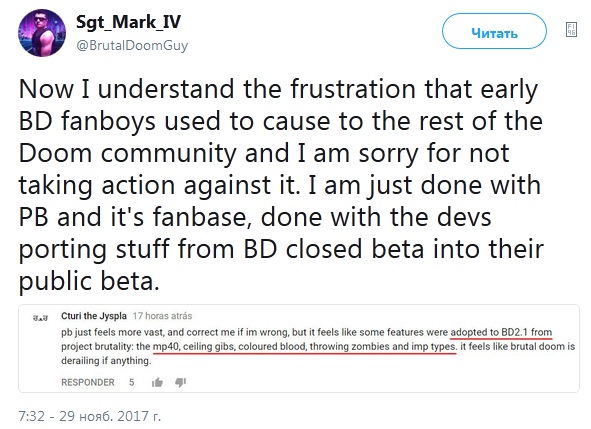Viewport: 591px width, 429px height.
Task: Open Sgt_Mark_IV's profile avatar
Action: tap(42, 33)
